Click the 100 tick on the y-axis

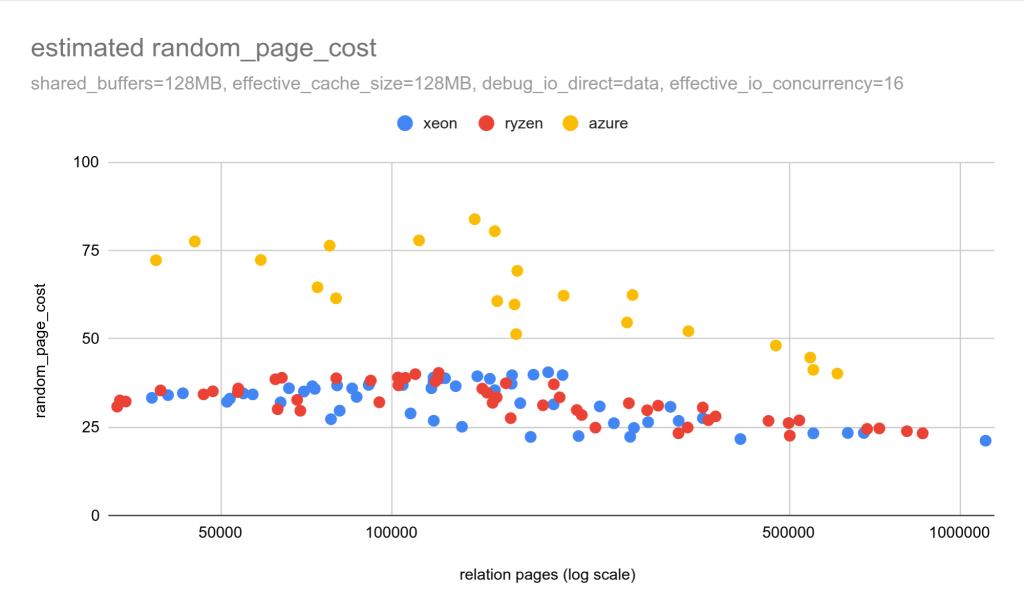coord(88,161)
